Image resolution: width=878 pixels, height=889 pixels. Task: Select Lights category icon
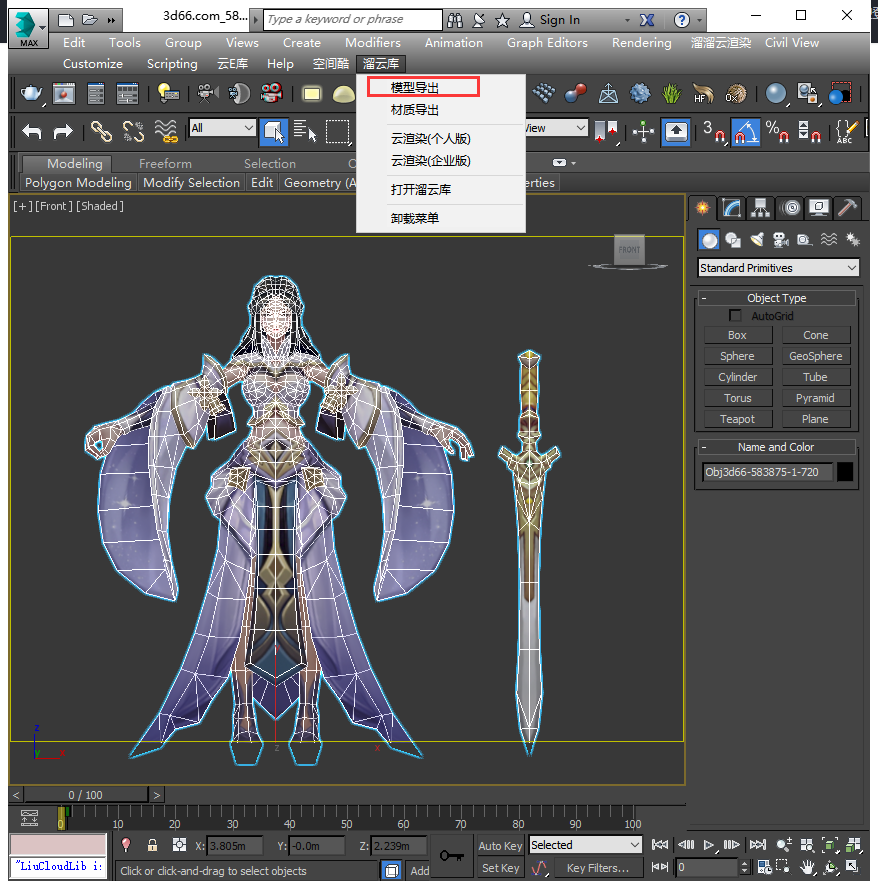click(757, 240)
